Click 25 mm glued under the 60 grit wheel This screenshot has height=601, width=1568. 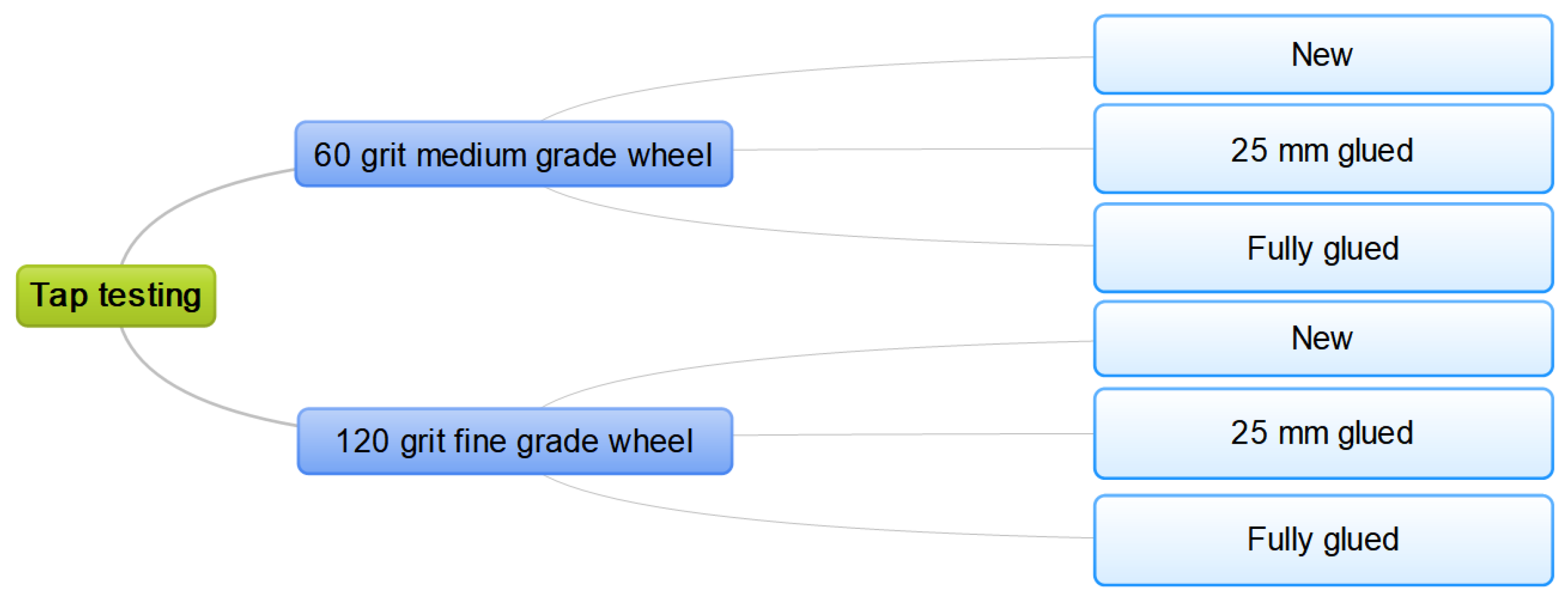[1322, 150]
